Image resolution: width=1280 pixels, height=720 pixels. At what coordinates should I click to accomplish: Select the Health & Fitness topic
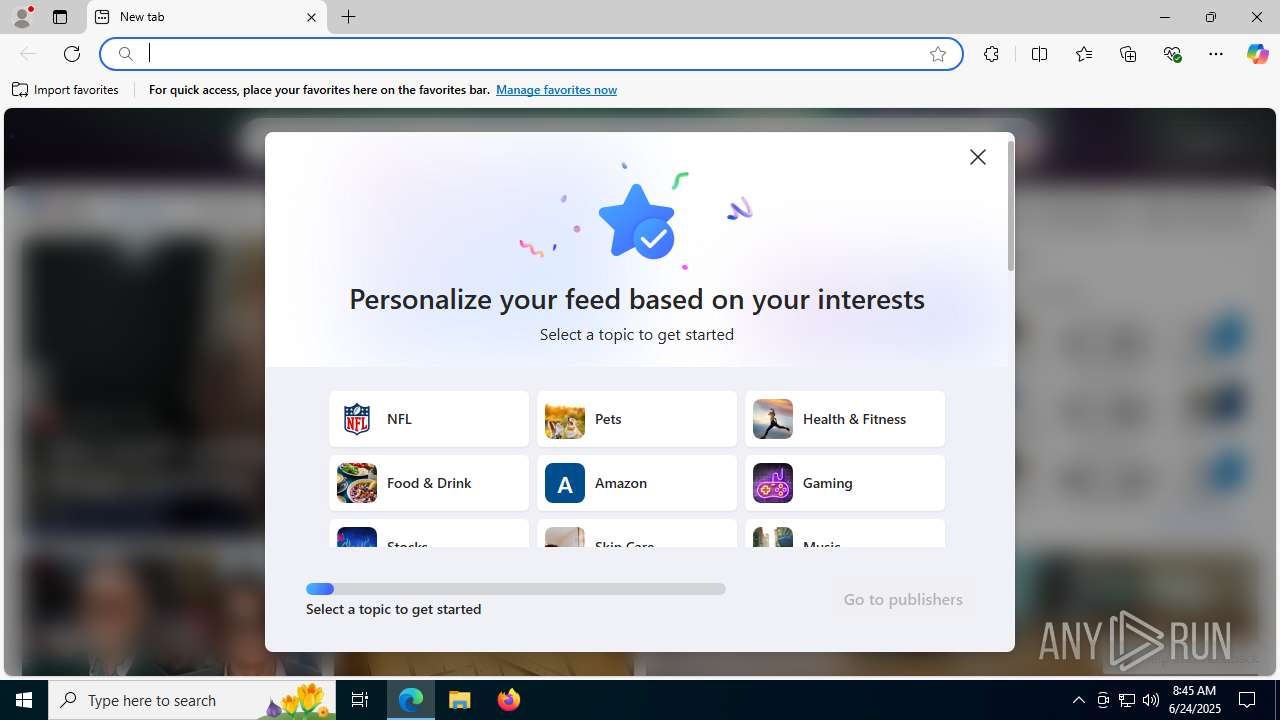pyautogui.click(x=845, y=419)
